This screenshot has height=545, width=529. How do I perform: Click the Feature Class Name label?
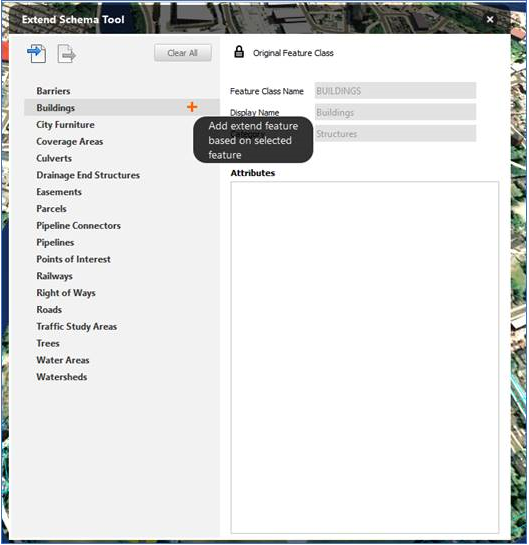(x=267, y=91)
